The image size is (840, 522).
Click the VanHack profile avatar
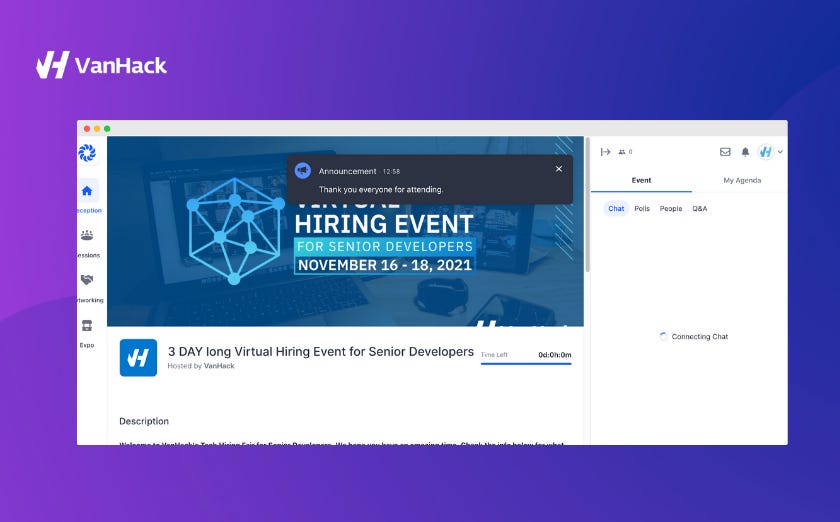(x=766, y=152)
